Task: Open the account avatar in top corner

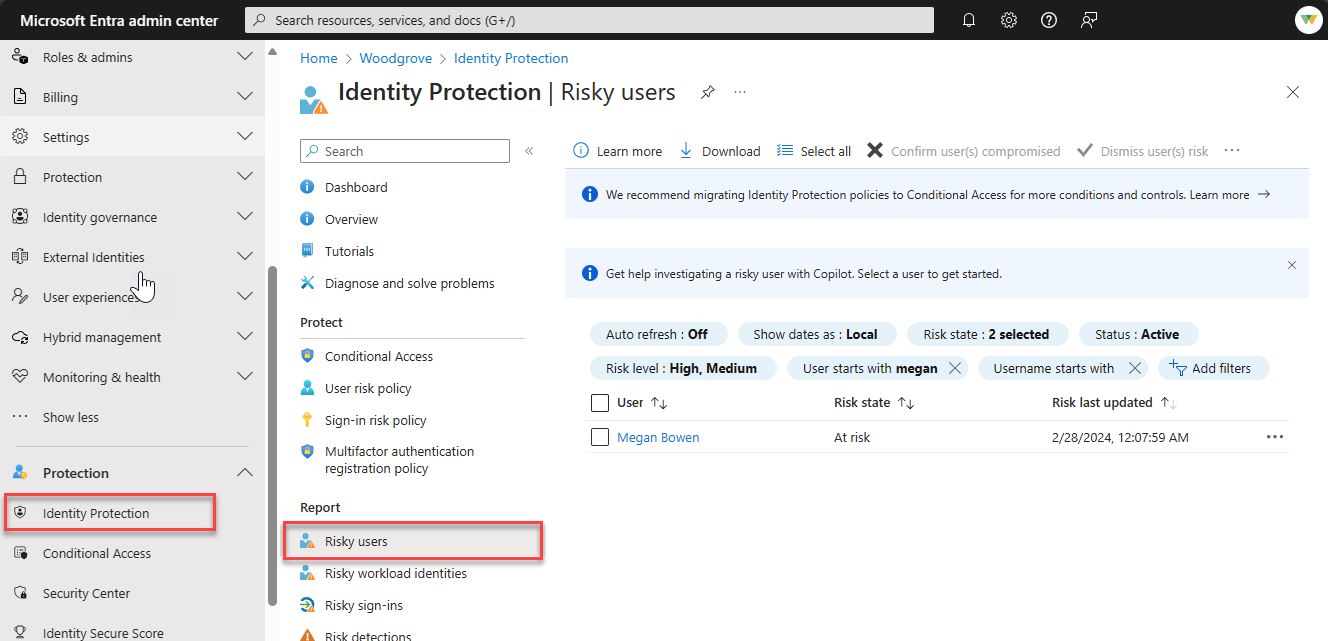Action: [1308, 20]
